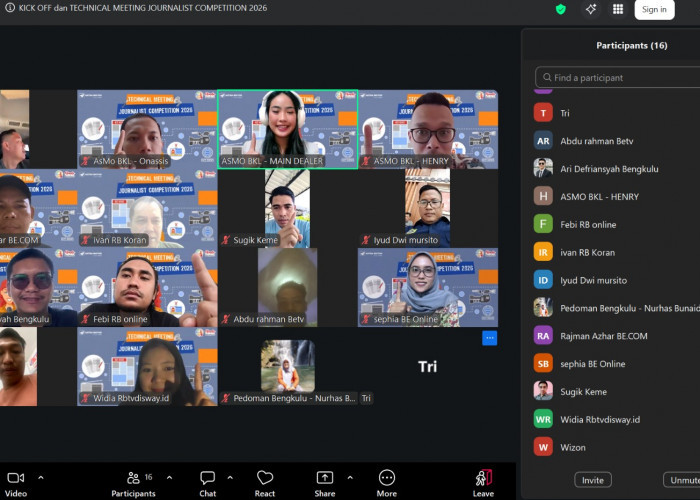Select Ari Defriansyah Bengkulu in participants list
The height and width of the screenshot is (500, 700).
617,169
